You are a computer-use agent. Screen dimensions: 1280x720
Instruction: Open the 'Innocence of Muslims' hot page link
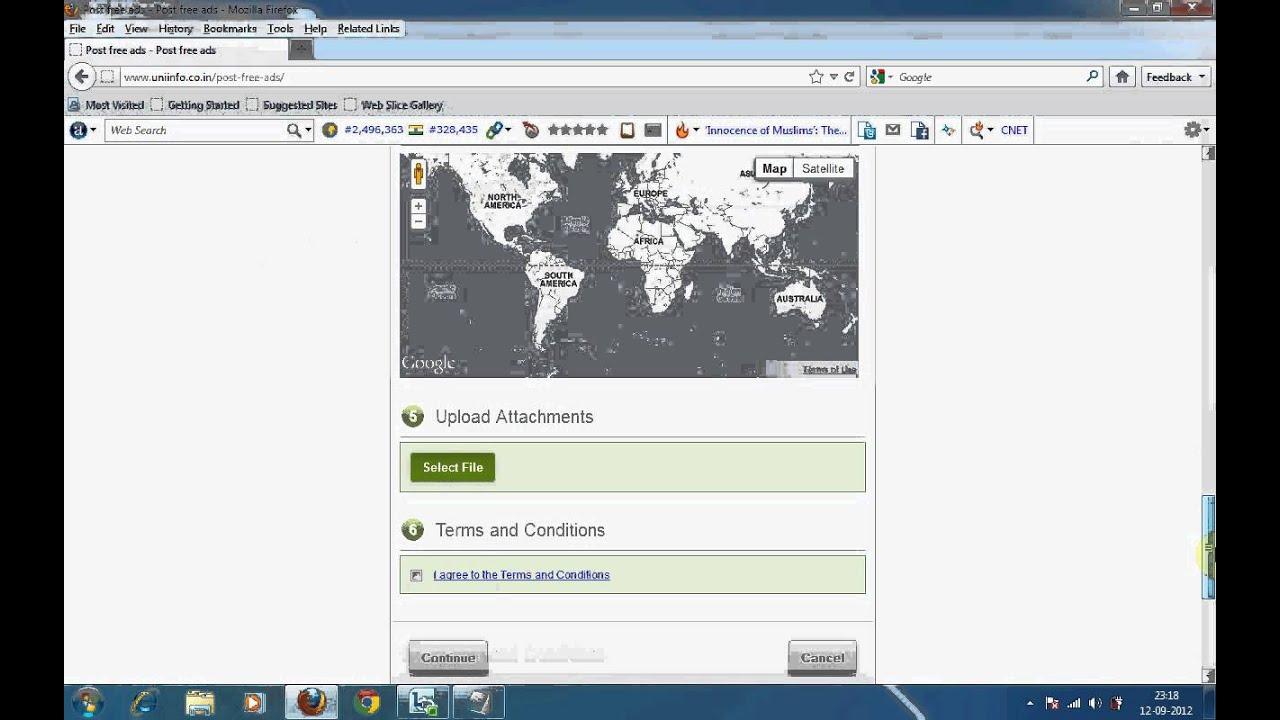(x=776, y=130)
